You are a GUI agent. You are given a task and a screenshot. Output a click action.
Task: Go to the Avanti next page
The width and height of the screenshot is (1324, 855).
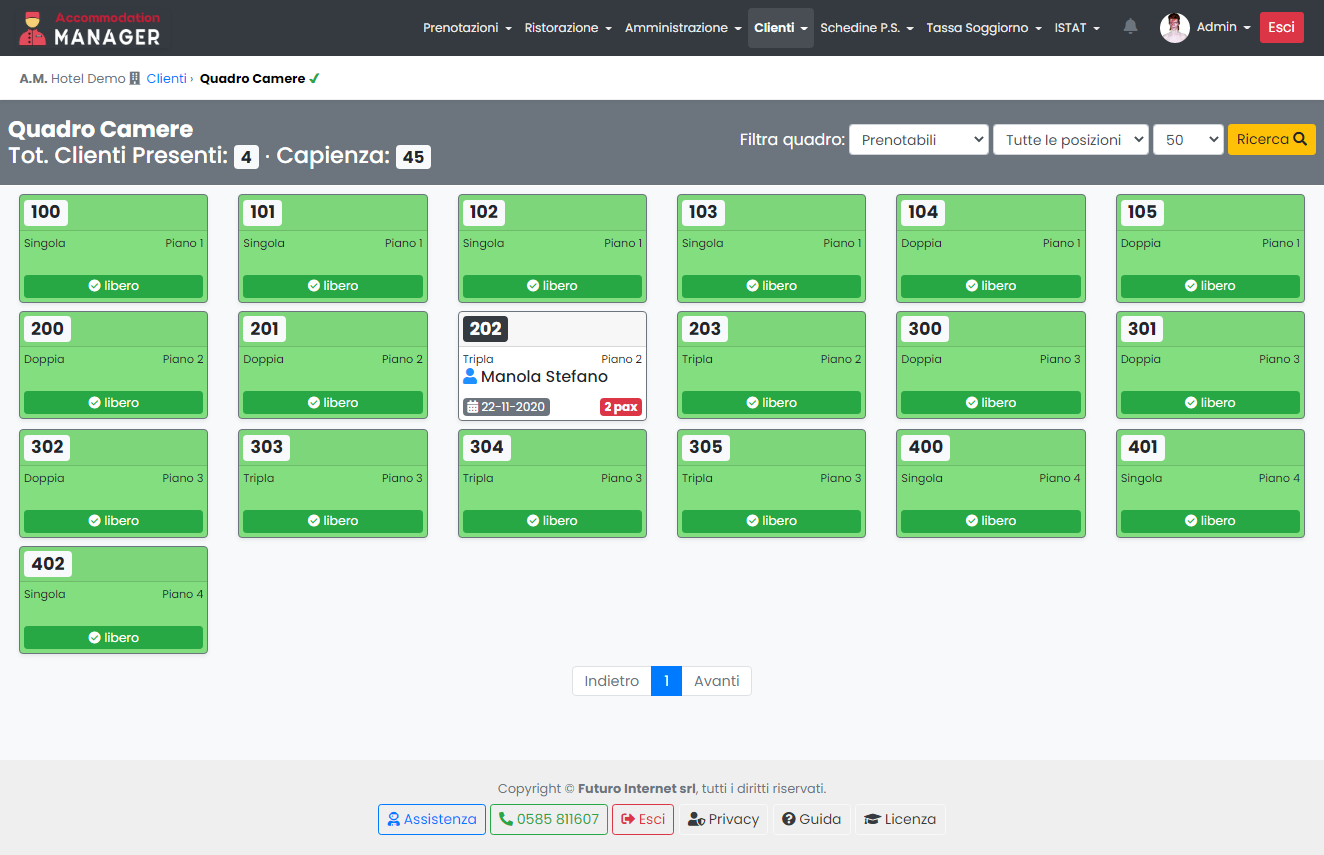click(716, 681)
